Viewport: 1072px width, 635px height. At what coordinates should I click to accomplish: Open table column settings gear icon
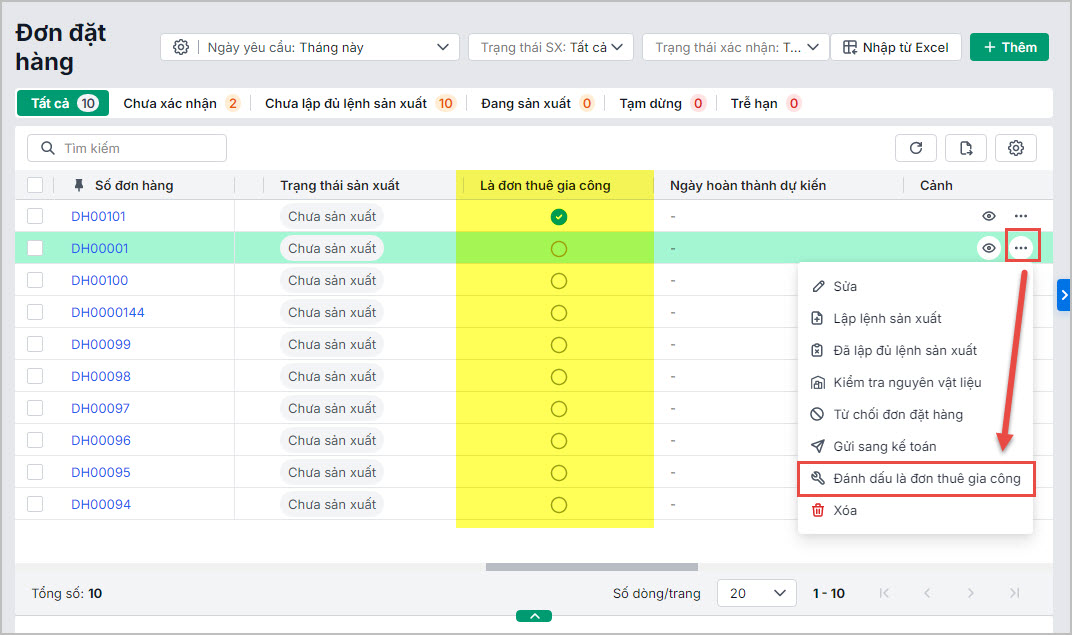(1016, 148)
